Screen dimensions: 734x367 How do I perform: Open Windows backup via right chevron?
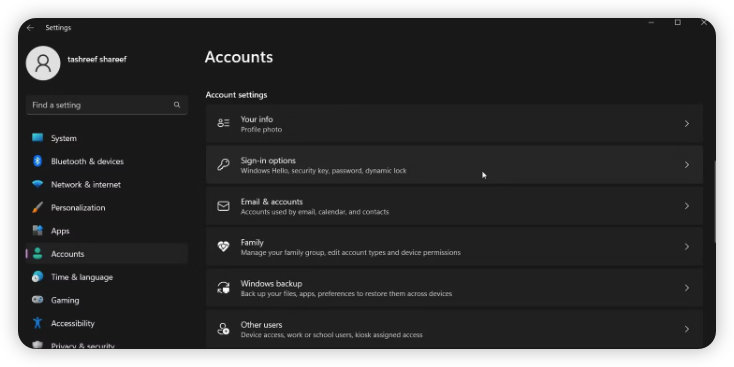(687, 288)
